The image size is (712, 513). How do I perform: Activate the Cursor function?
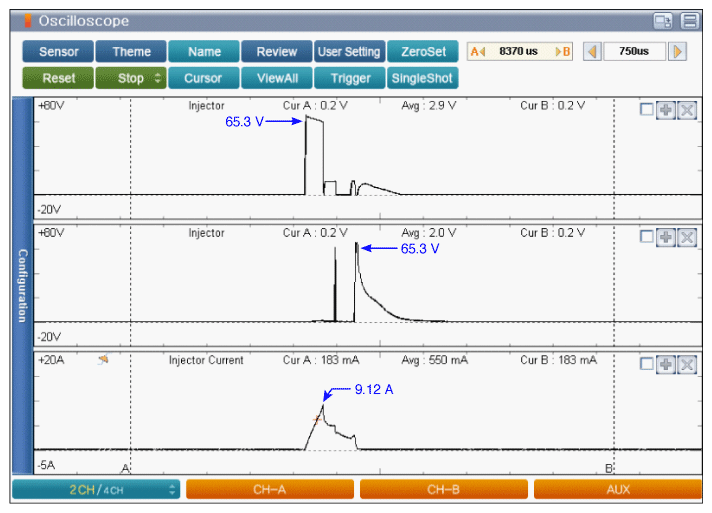click(204, 78)
